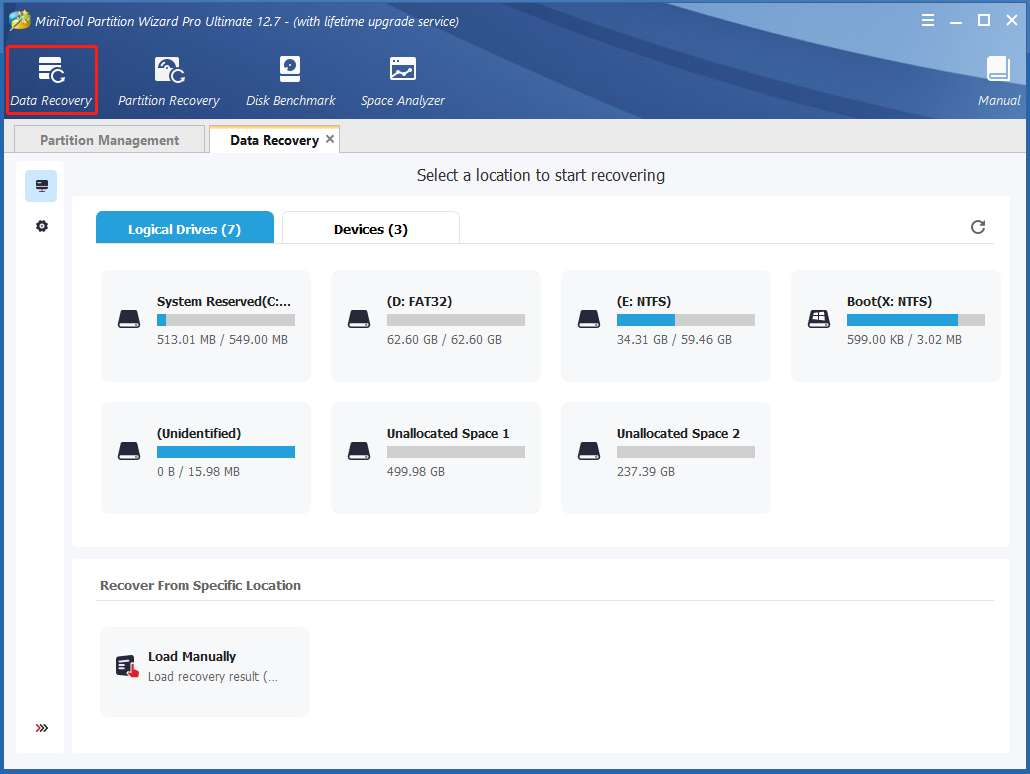The width and height of the screenshot is (1030, 774).
Task: Select the Data Recovery tab
Action: (274, 140)
